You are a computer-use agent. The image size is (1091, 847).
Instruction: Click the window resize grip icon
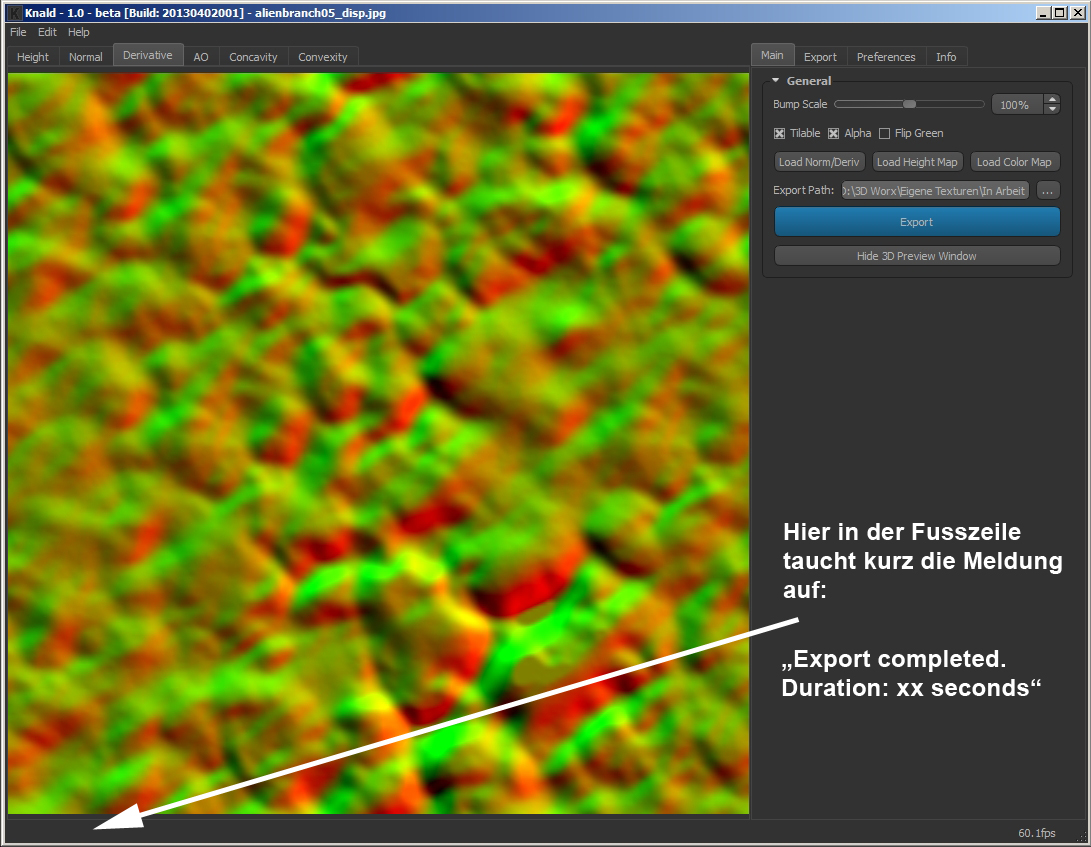point(1079,835)
